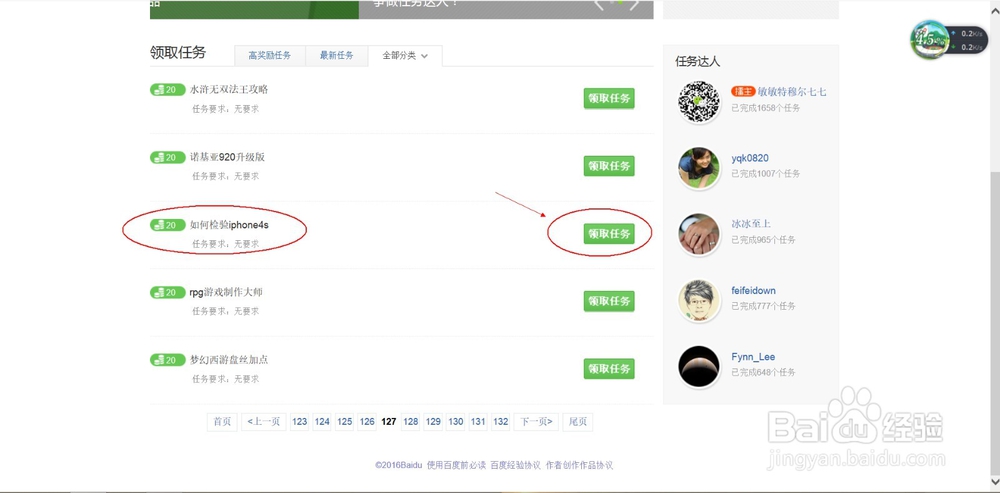Image resolution: width=1000 pixels, height=493 pixels.
Task: Jump to the 尾页 last page
Action: 577,422
